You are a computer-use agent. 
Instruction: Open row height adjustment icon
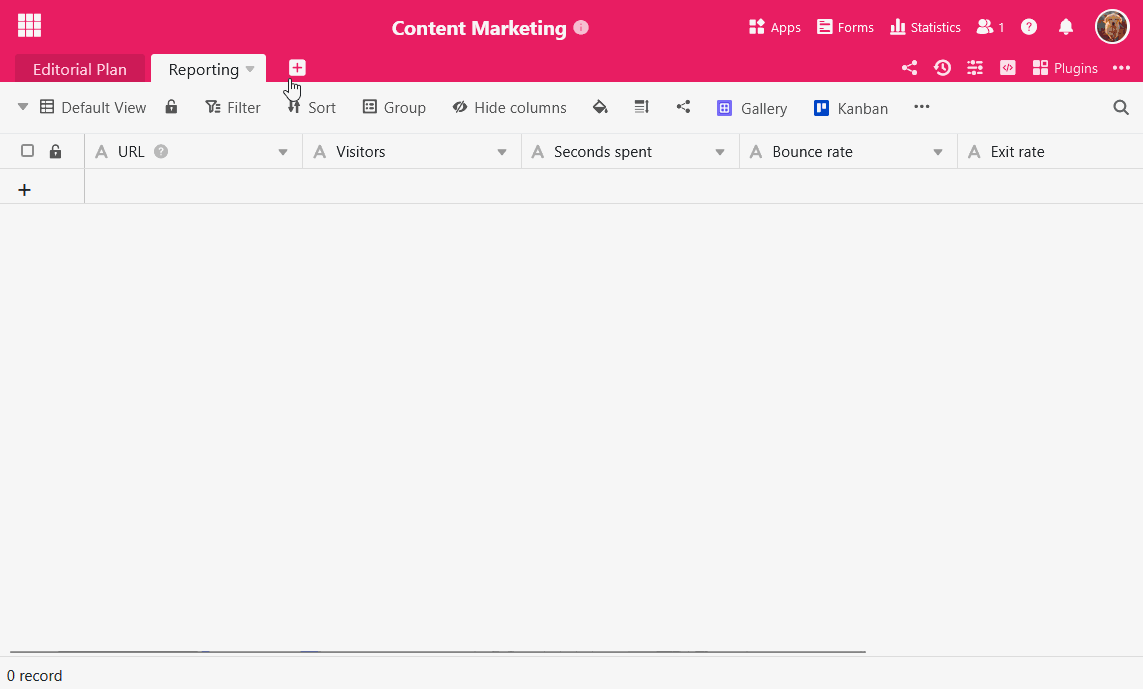coord(642,107)
